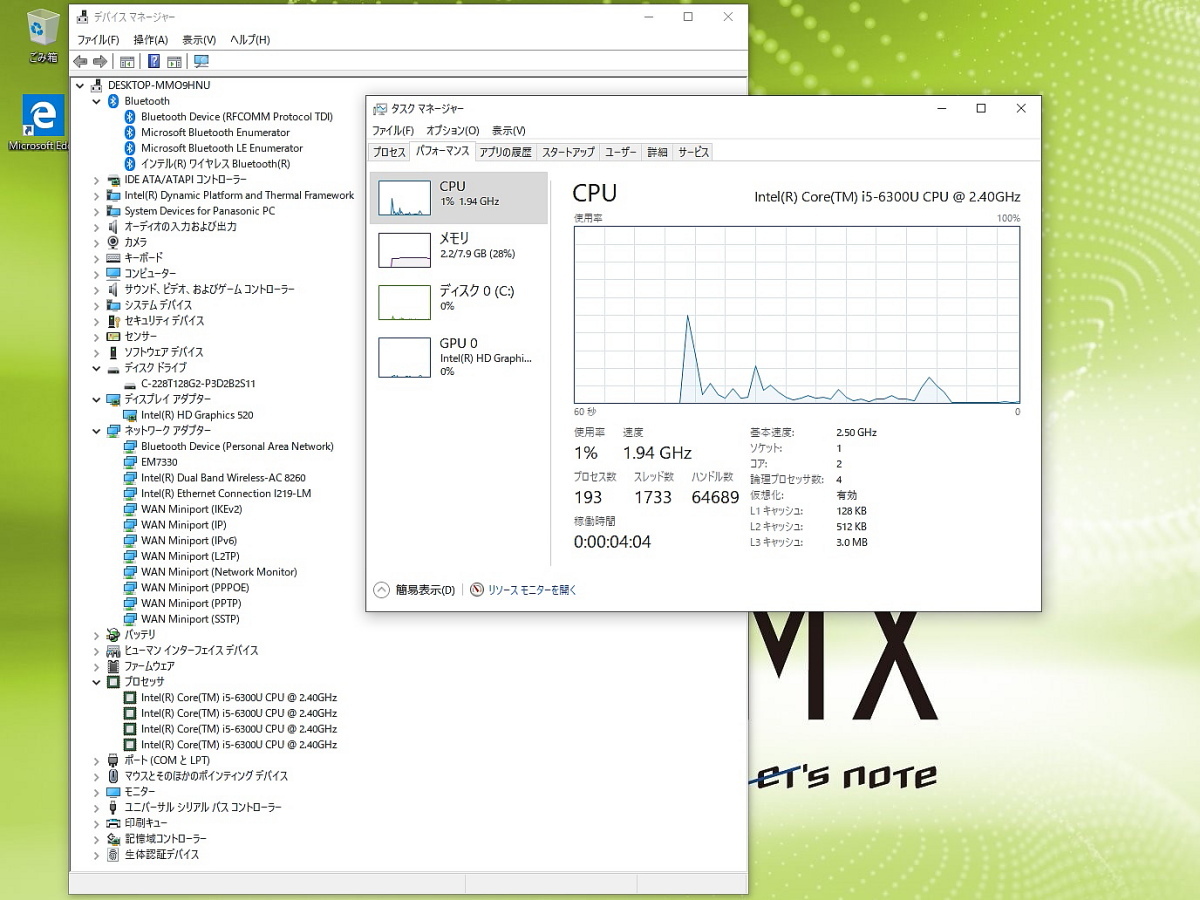Image resolution: width=1200 pixels, height=900 pixels.
Task: Select インテル(R) ワイヤレス Bluetooth(R) device
Action: click(215, 164)
